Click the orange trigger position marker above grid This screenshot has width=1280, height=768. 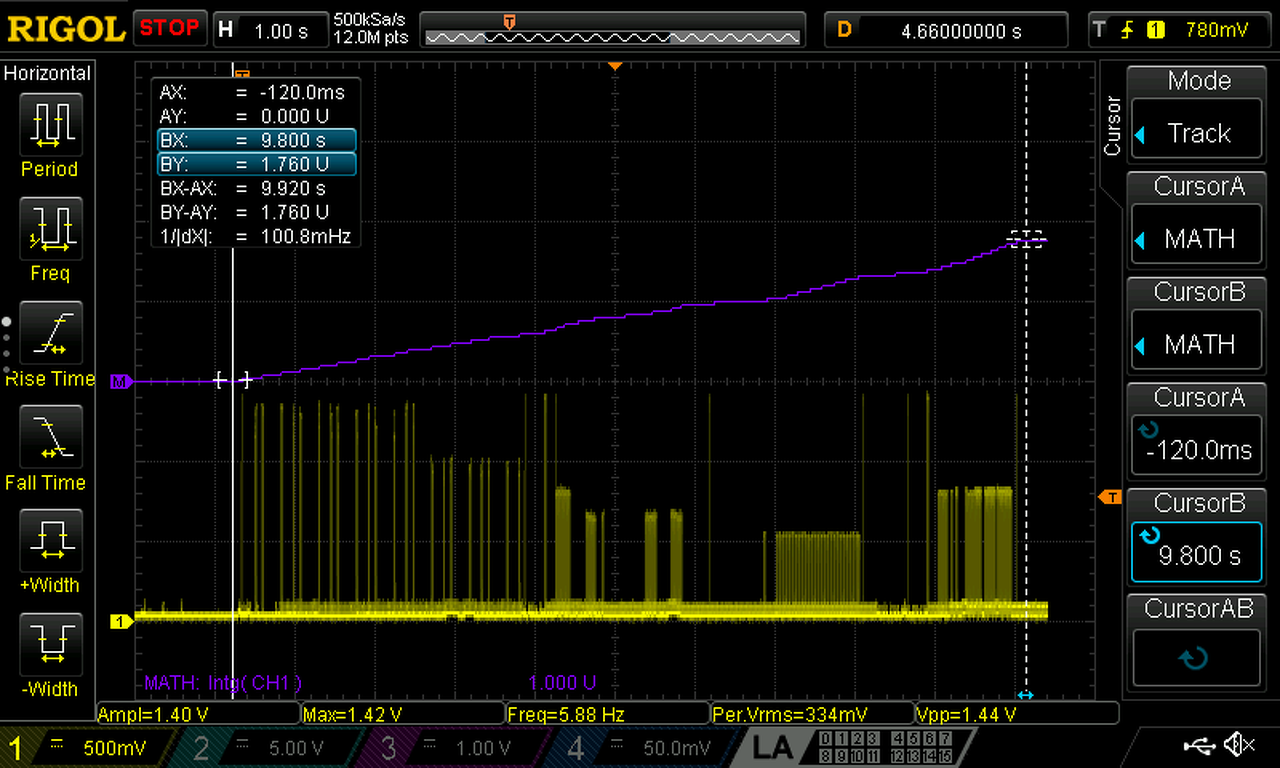pos(616,66)
